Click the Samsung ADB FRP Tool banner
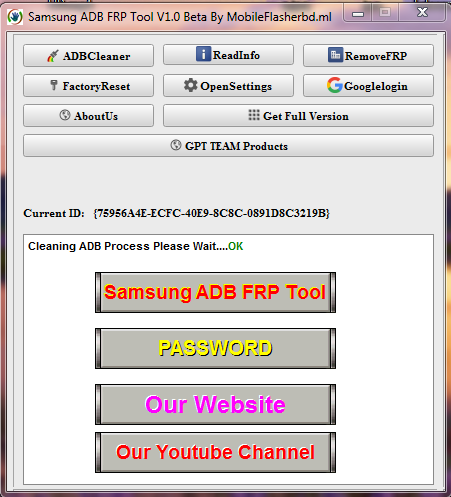Image resolution: width=451 pixels, height=497 pixels. click(x=215, y=292)
